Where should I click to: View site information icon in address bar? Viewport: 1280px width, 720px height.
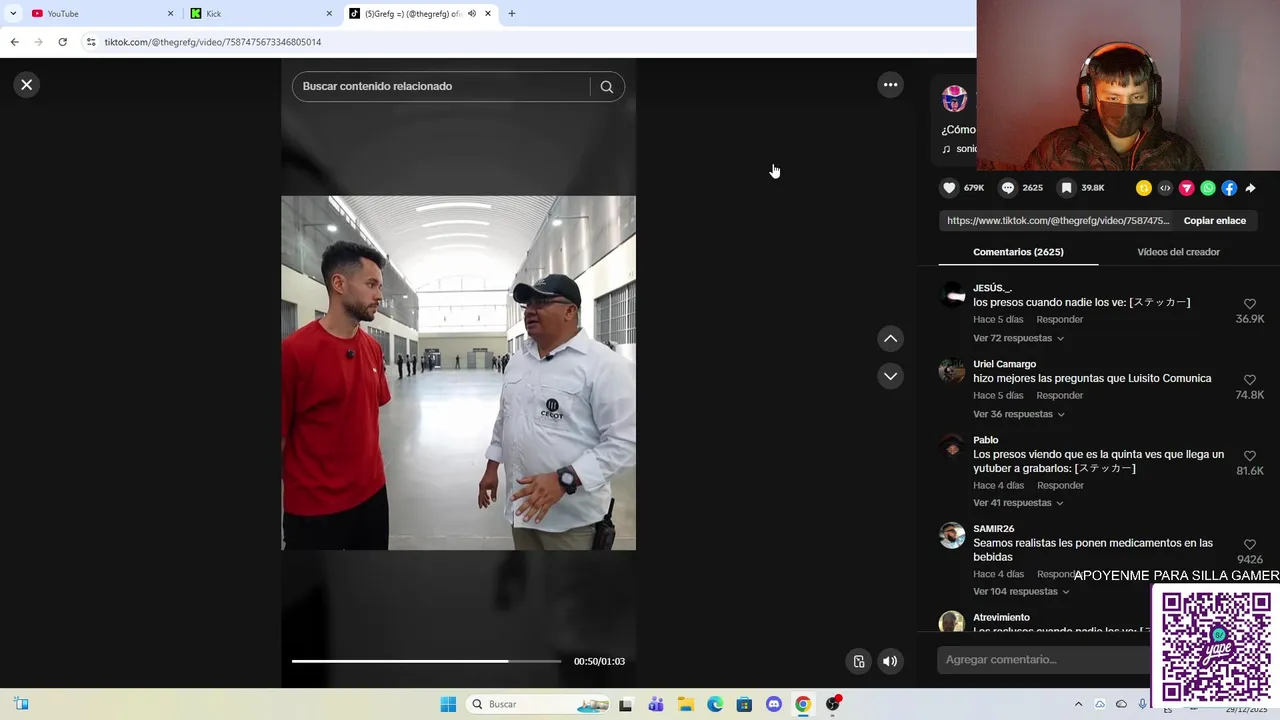[x=91, y=42]
